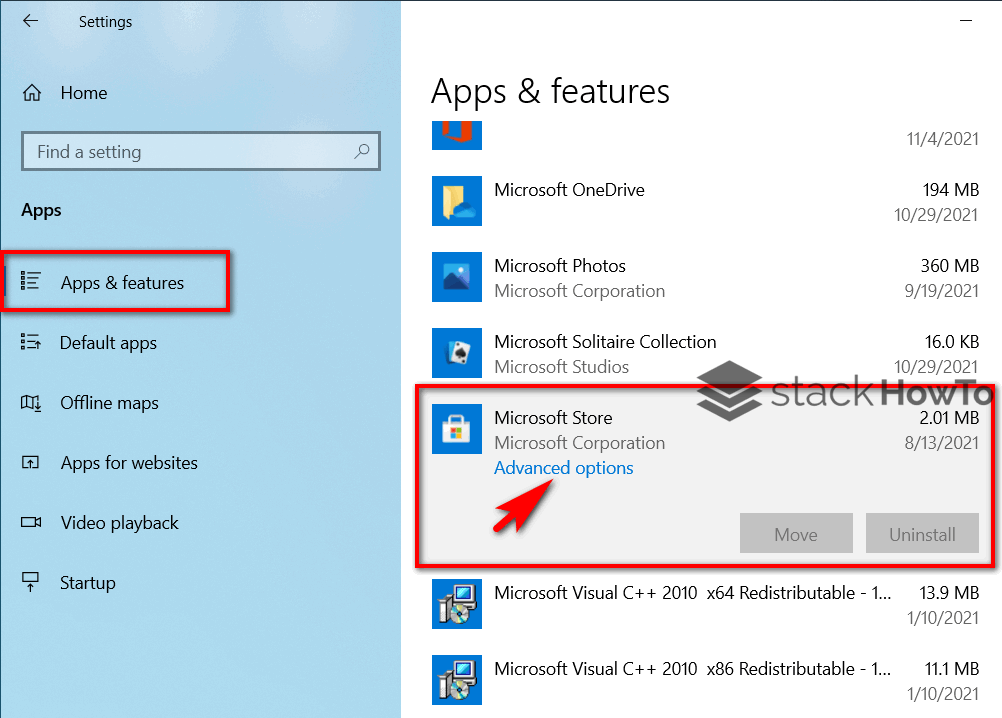Select the Microsoft OneDrive entry name
The width and height of the screenshot is (1002, 718).
pos(569,190)
